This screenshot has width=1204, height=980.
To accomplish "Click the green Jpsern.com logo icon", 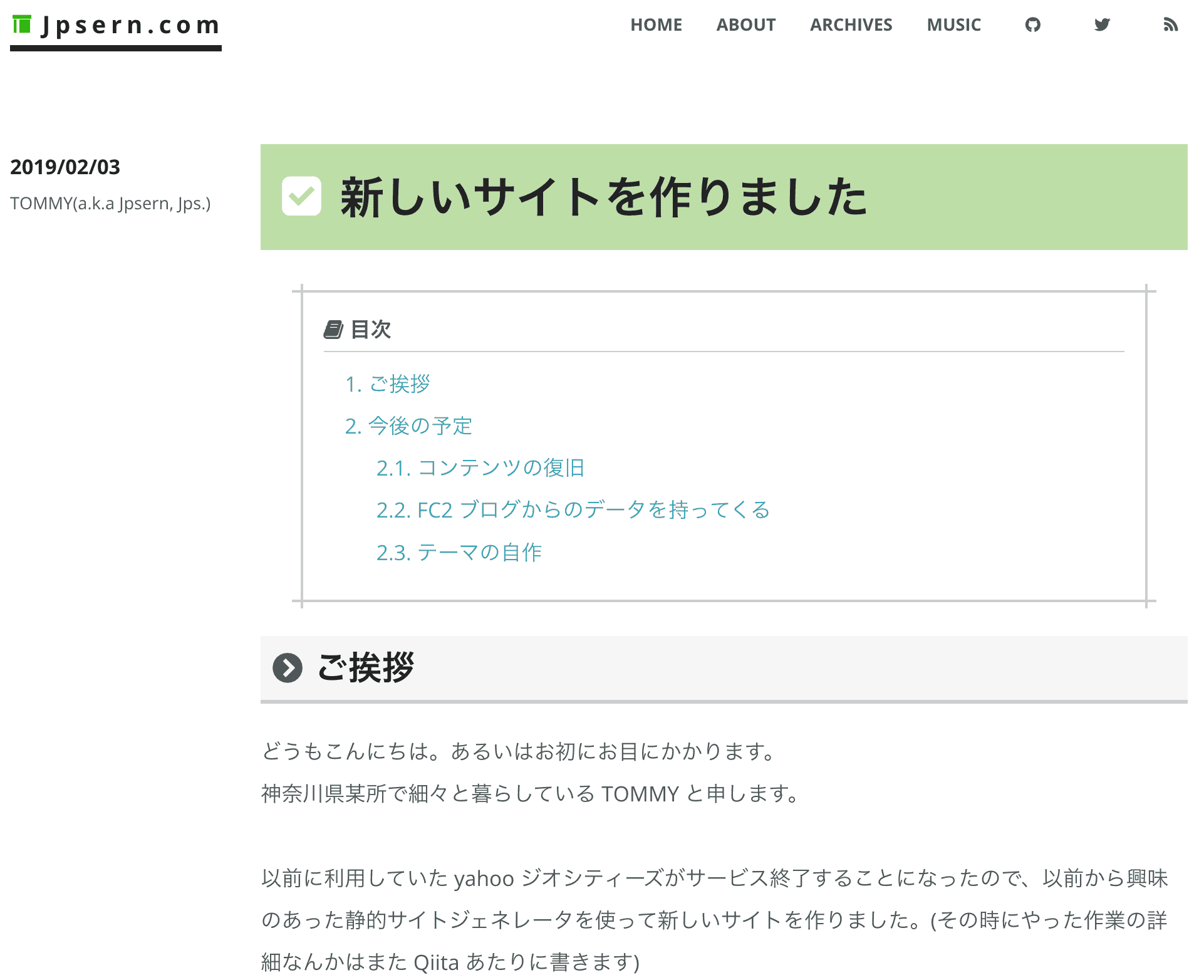I will (21, 25).
